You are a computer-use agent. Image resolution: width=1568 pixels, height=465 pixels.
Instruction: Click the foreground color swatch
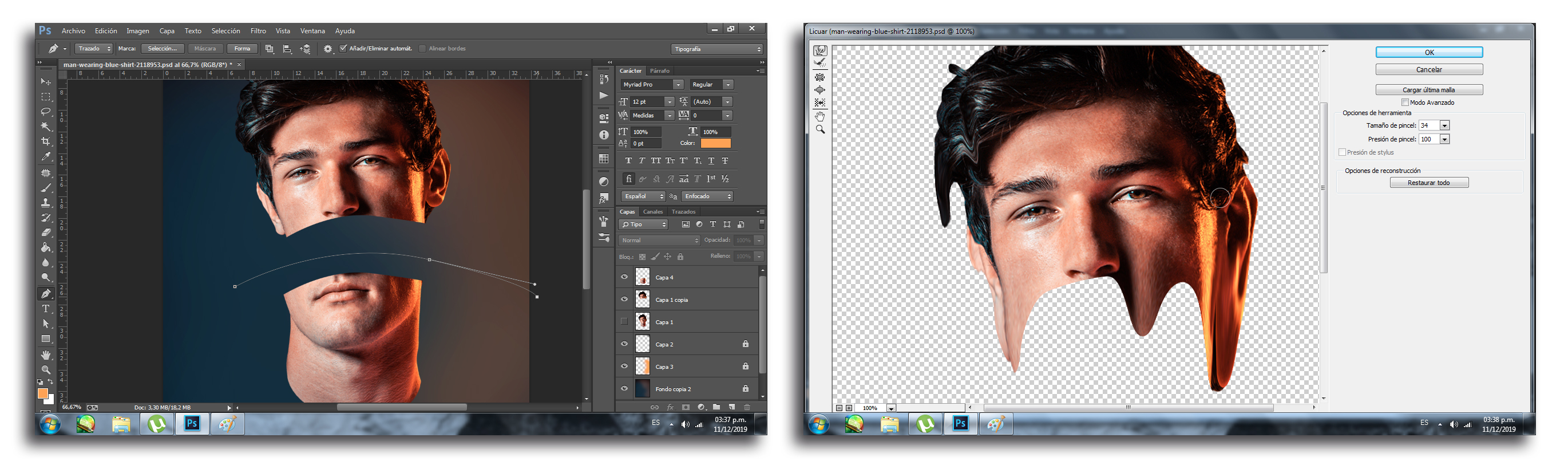pos(42,395)
